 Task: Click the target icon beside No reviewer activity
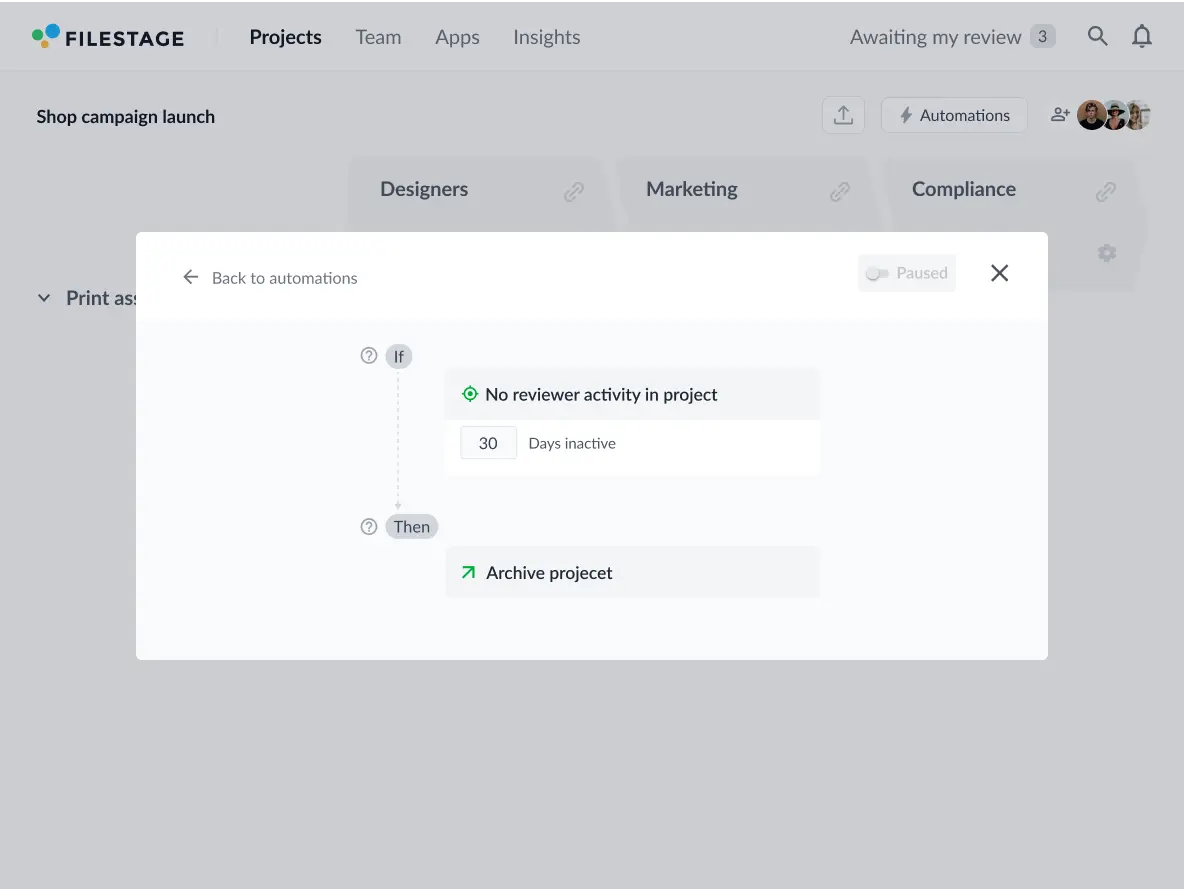click(x=469, y=394)
